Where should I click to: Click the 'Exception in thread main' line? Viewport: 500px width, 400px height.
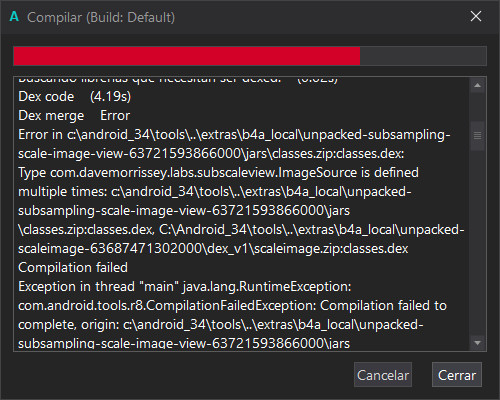(x=185, y=287)
